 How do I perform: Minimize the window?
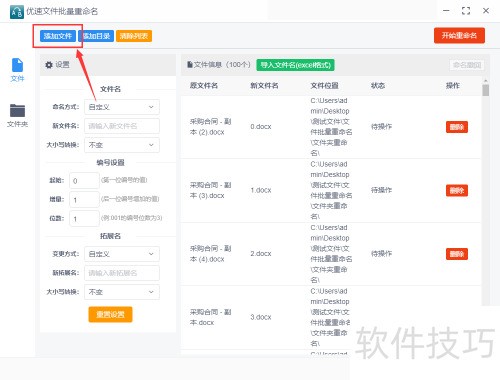[x=446, y=11]
